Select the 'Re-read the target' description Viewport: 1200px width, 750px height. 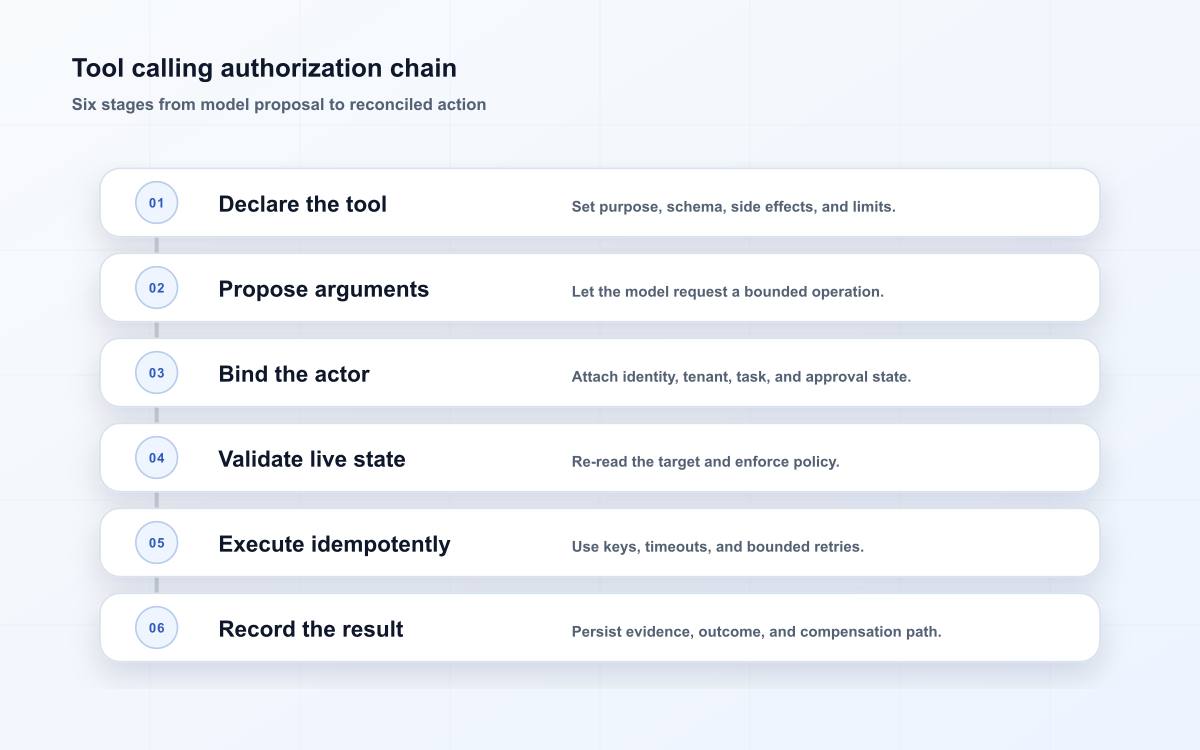pos(705,462)
